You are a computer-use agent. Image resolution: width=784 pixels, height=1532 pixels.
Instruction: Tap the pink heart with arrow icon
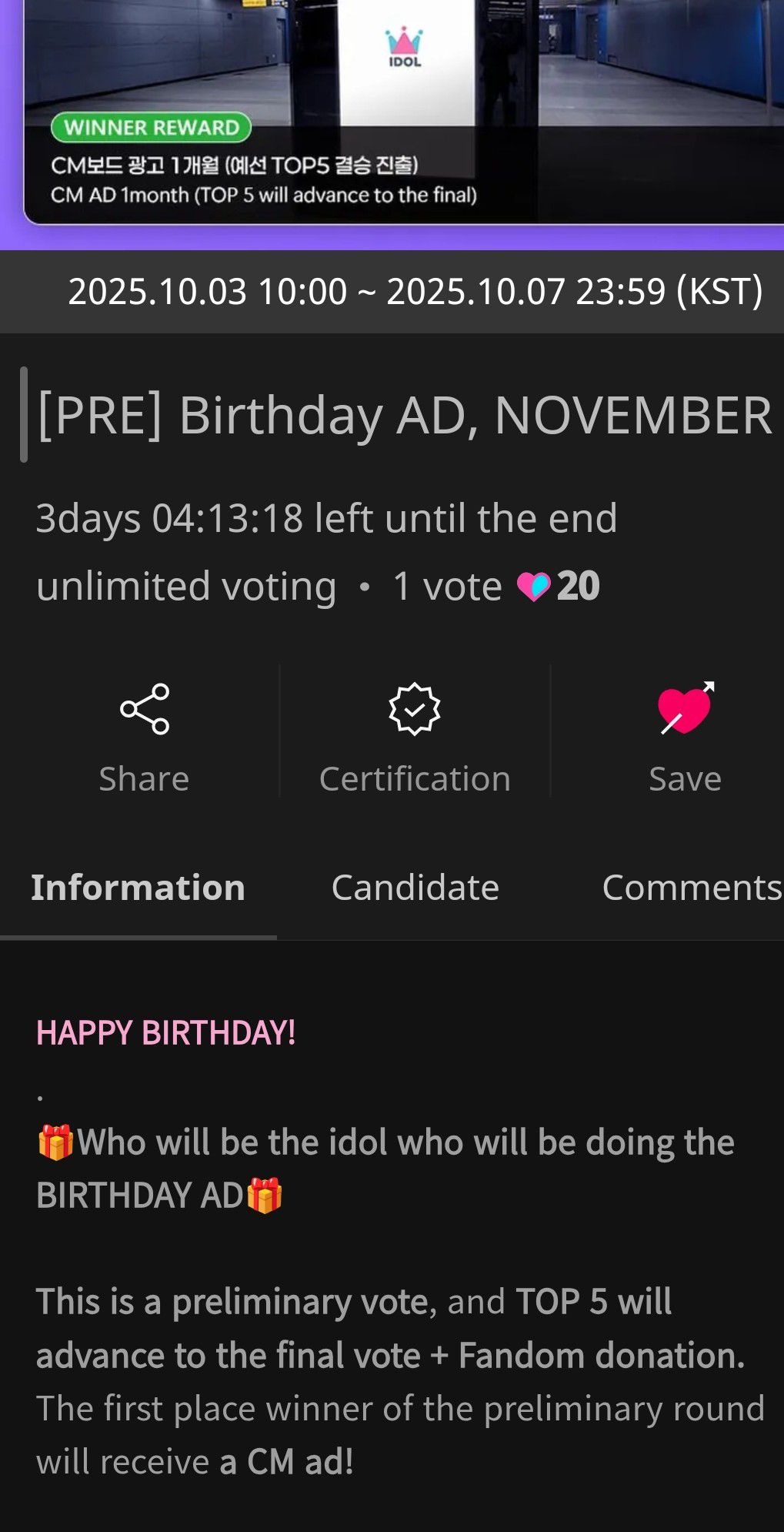[686, 708]
